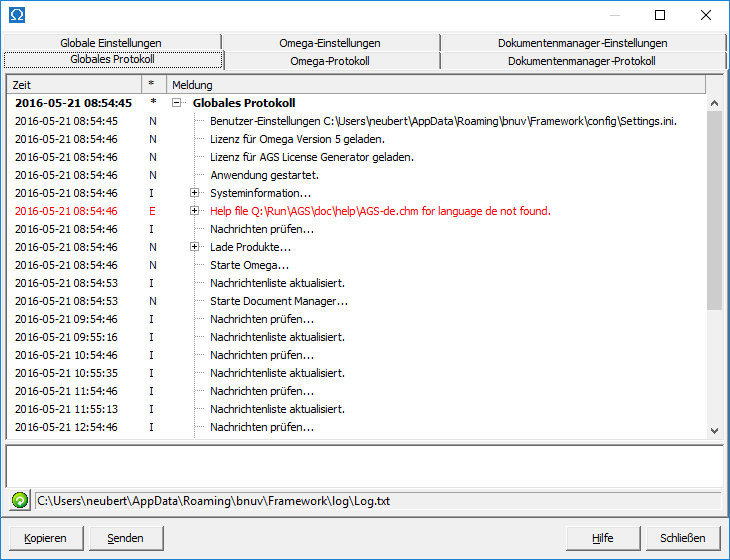Click the Senden button

click(126, 538)
